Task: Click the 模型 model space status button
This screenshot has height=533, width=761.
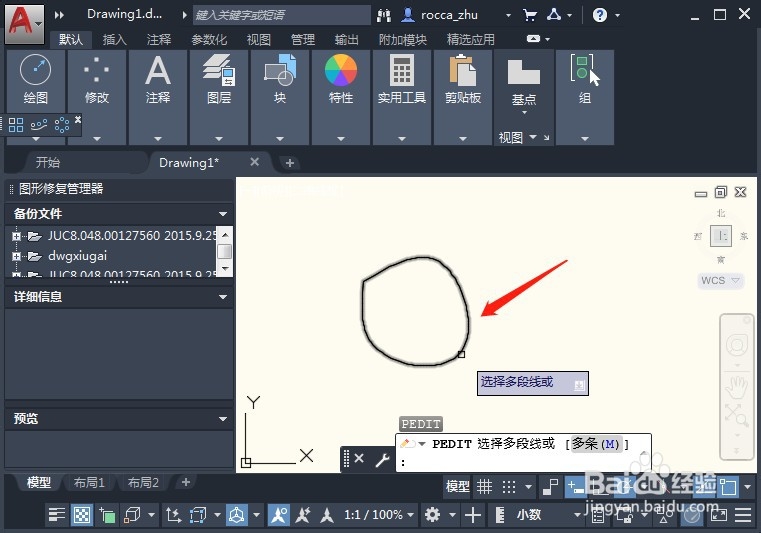Action: [x=457, y=486]
